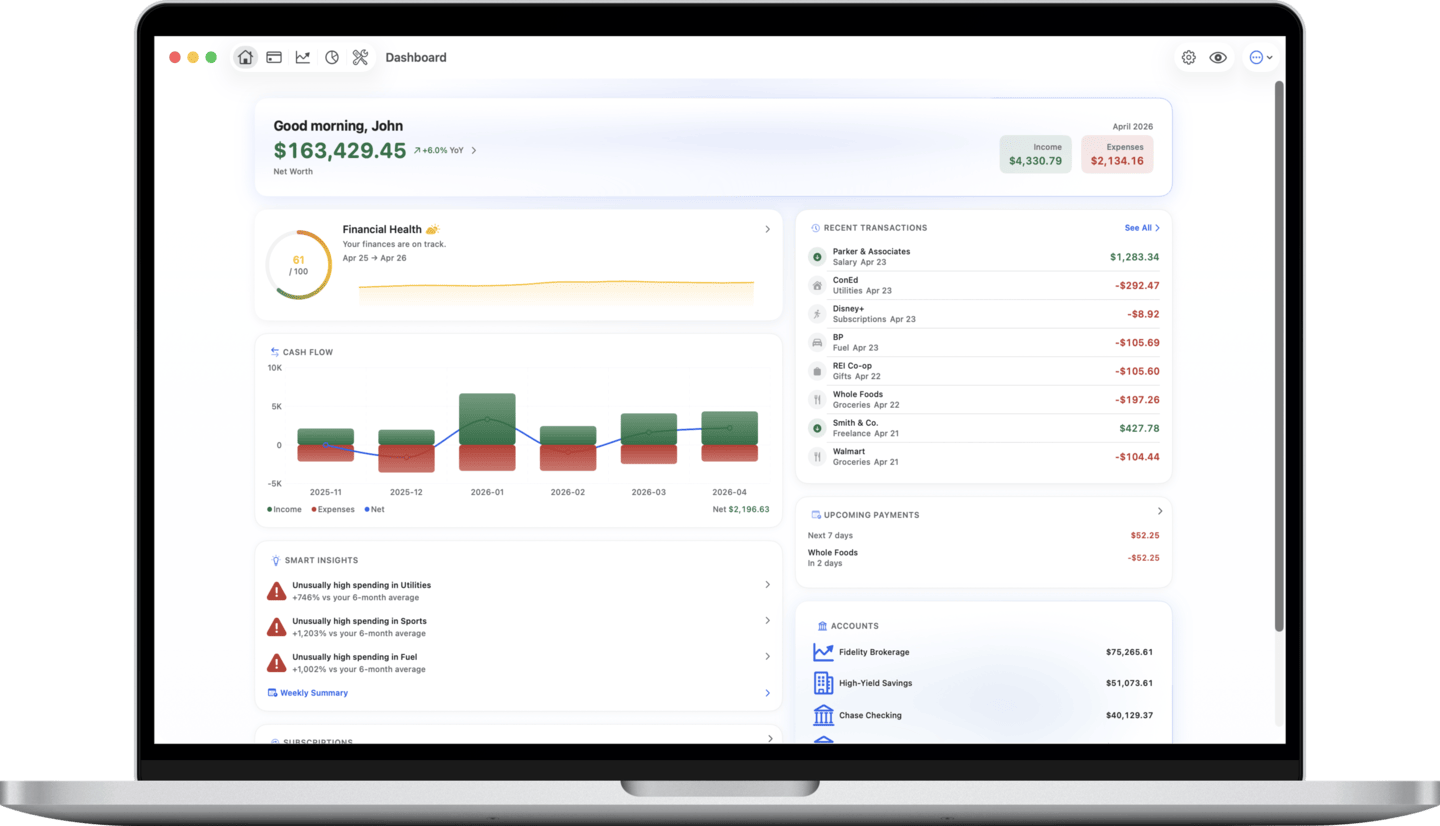Click the dashboard vertical scrollbar
The image size is (1440, 826).
click(1278, 355)
